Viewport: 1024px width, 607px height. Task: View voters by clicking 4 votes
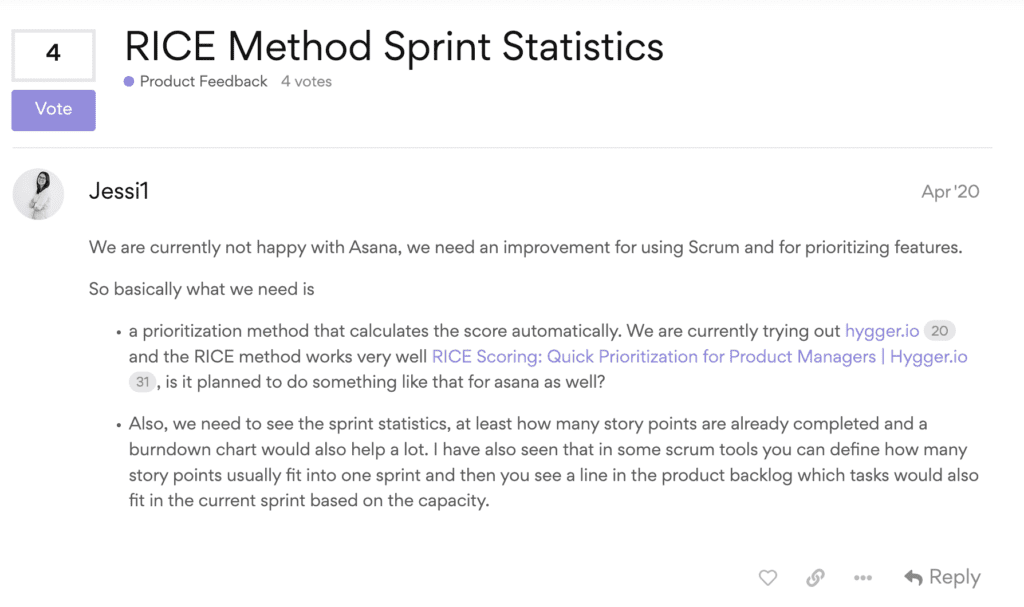[x=305, y=82]
